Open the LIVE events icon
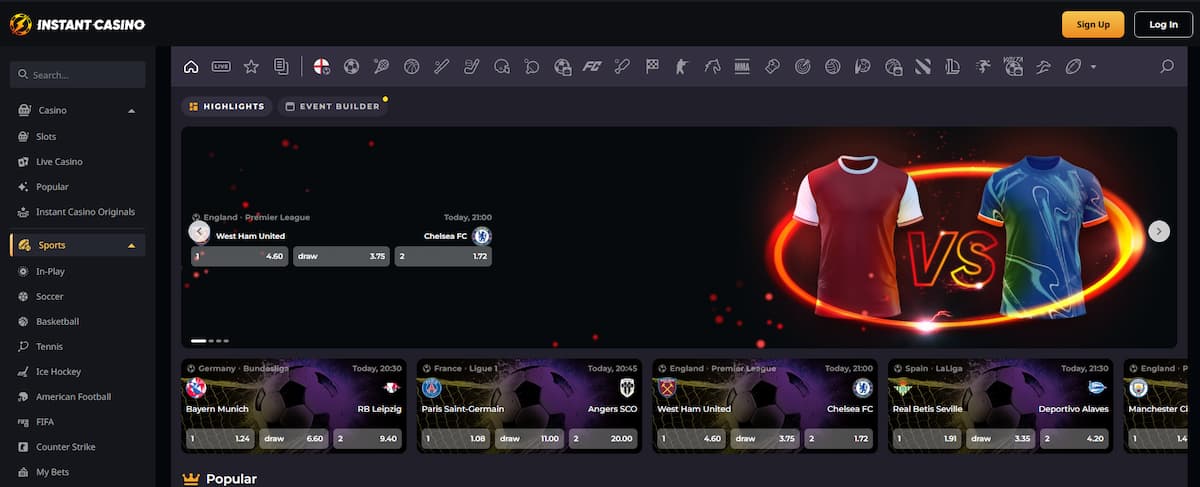 (x=221, y=67)
